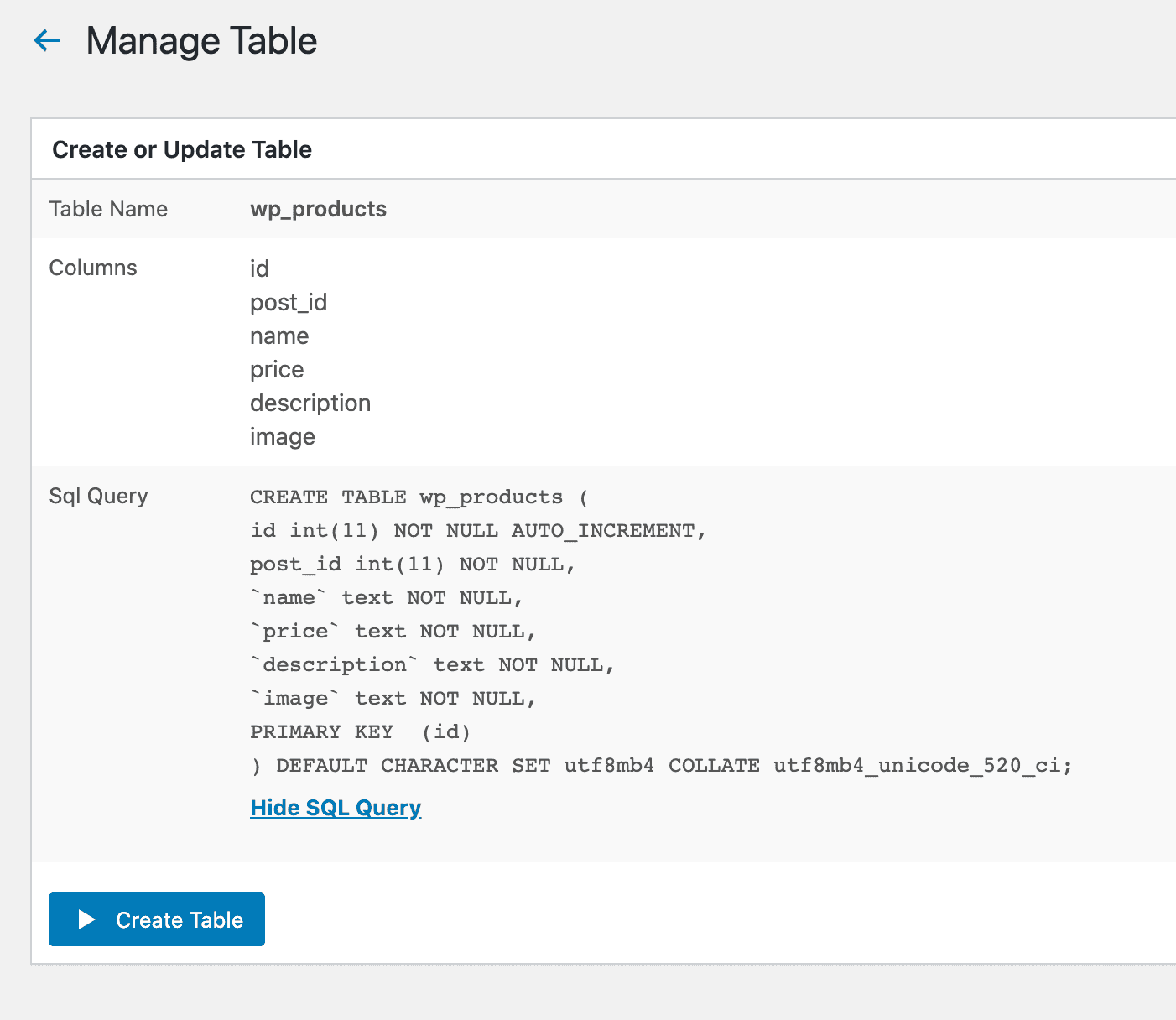Click the blue back arrow icon
This screenshot has width=1176, height=1020.
(47, 40)
